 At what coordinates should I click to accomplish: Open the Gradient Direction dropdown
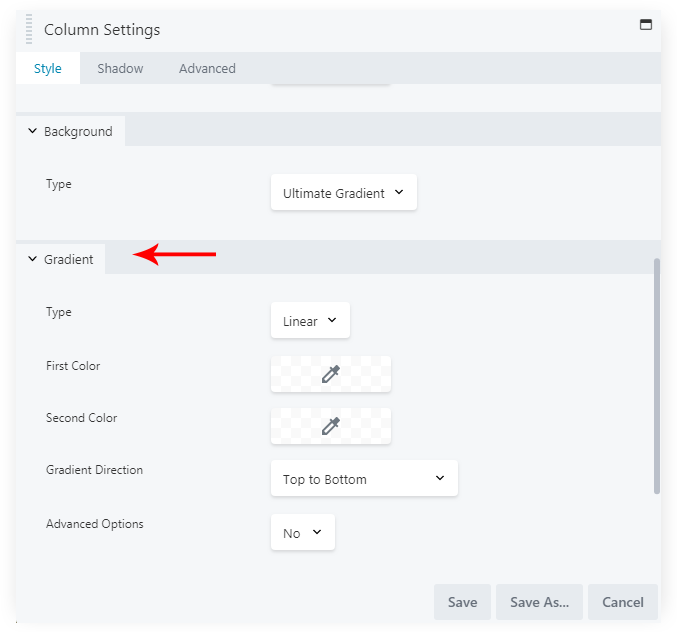coord(363,479)
